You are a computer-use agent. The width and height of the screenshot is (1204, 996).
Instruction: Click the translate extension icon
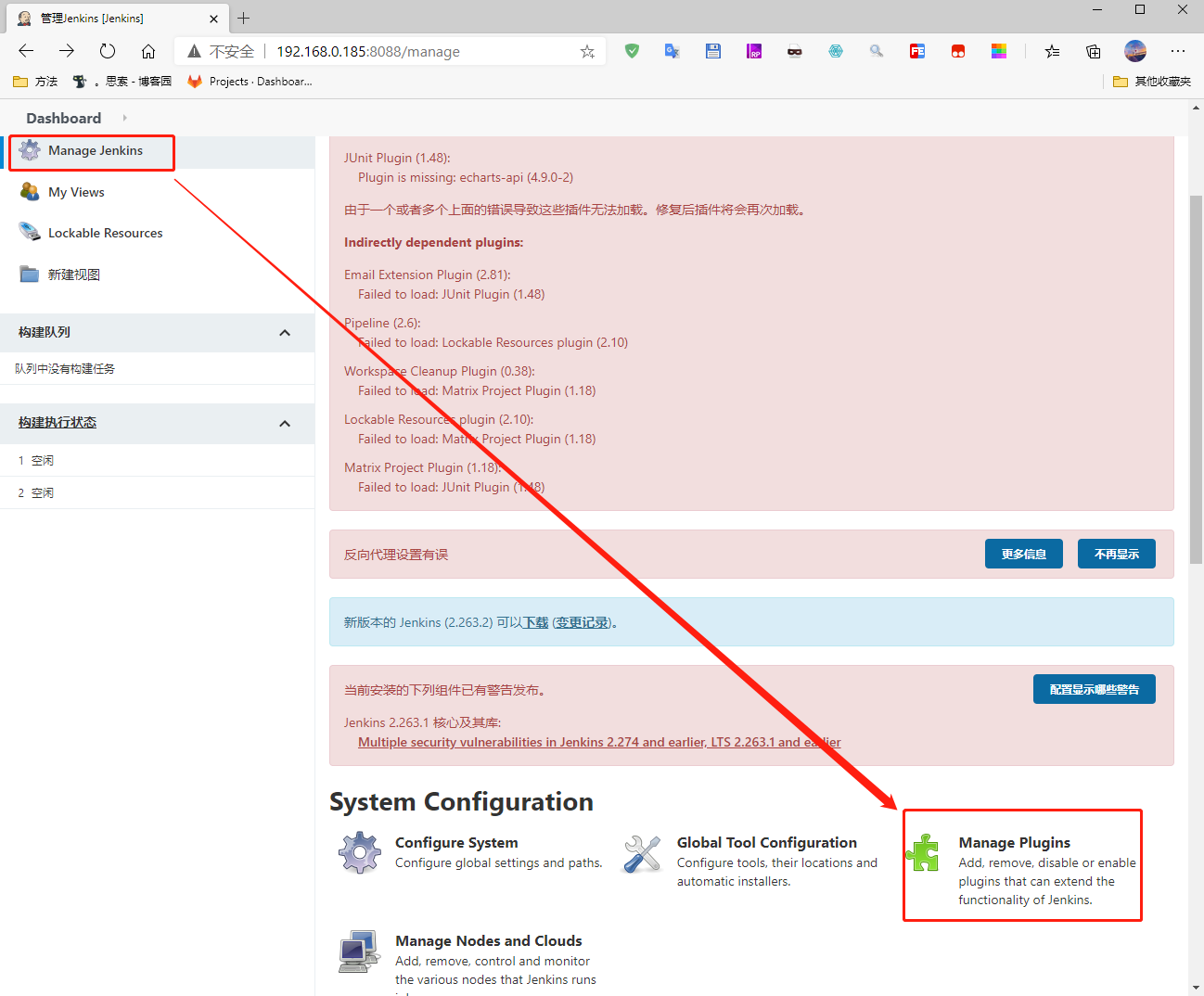point(672,51)
